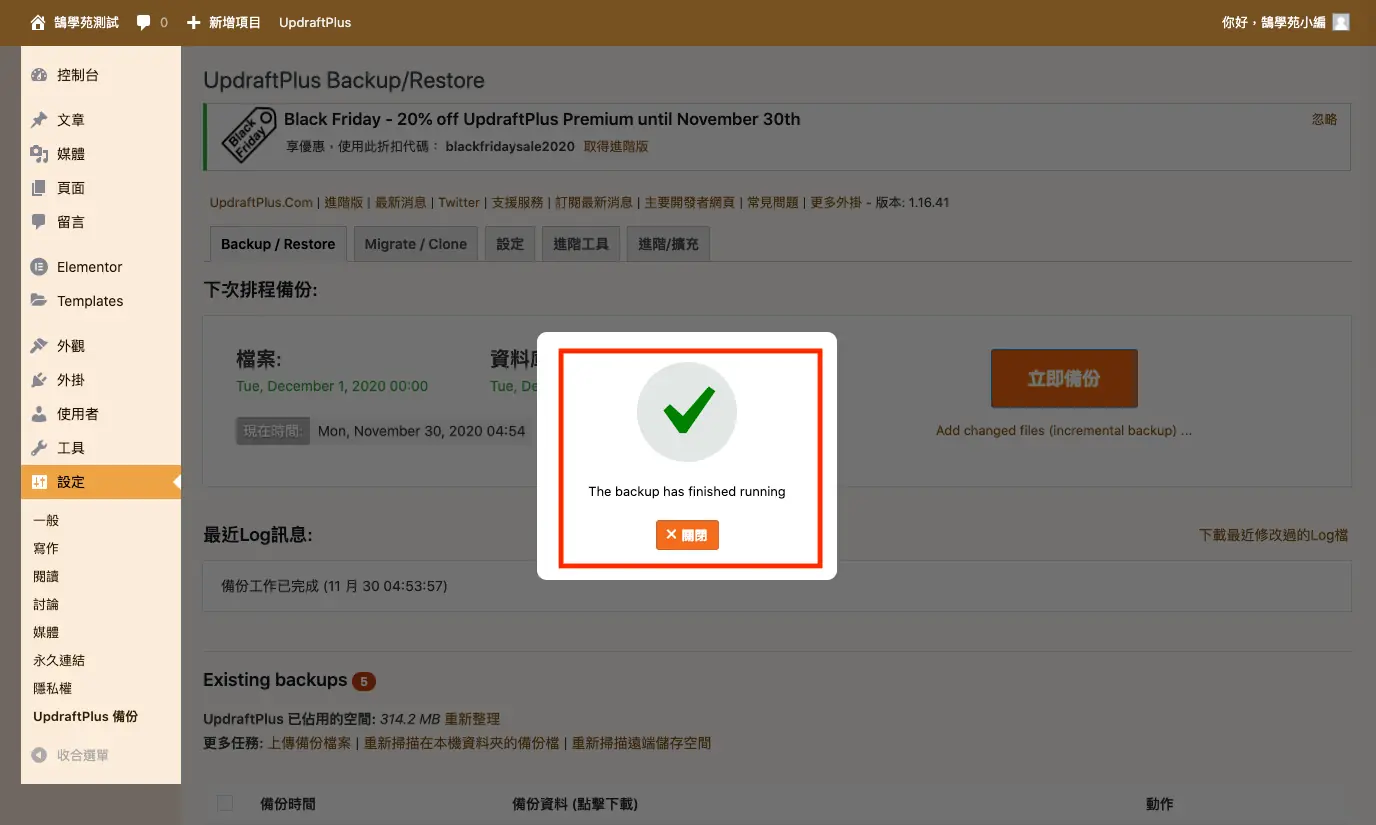Viewport: 1376px width, 825px height.
Task: Click the 外掛 plugin icon
Action: tap(39, 380)
